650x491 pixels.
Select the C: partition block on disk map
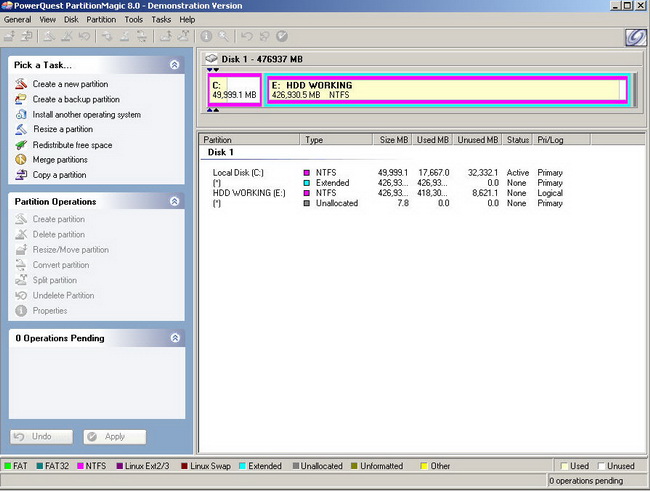235,90
